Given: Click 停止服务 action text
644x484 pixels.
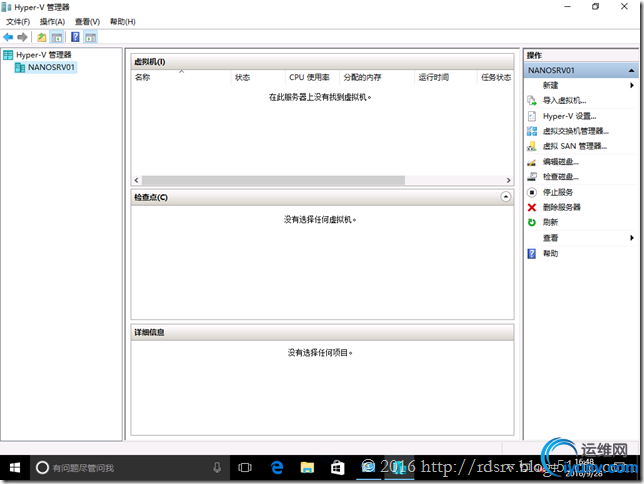Looking at the screenshot, I should pyautogui.click(x=558, y=192).
